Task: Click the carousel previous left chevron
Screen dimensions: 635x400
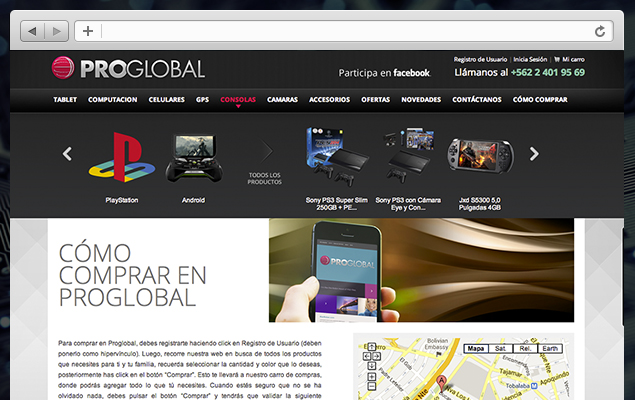Action: 67,154
